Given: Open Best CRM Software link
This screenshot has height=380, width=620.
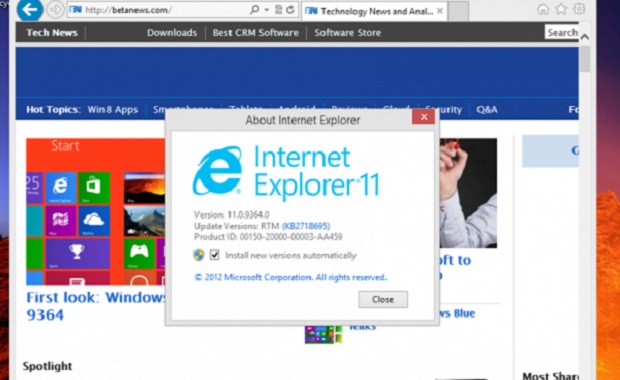Looking at the screenshot, I should pyautogui.click(x=255, y=32).
